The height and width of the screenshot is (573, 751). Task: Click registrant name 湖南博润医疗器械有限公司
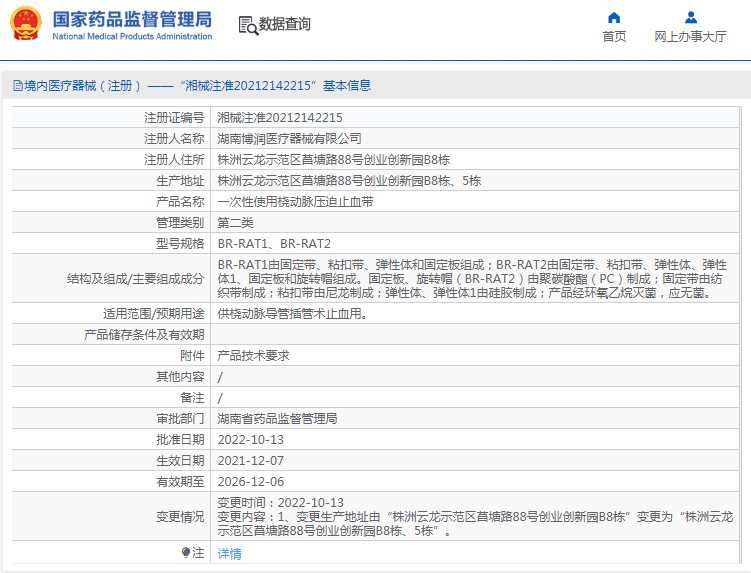289,138
